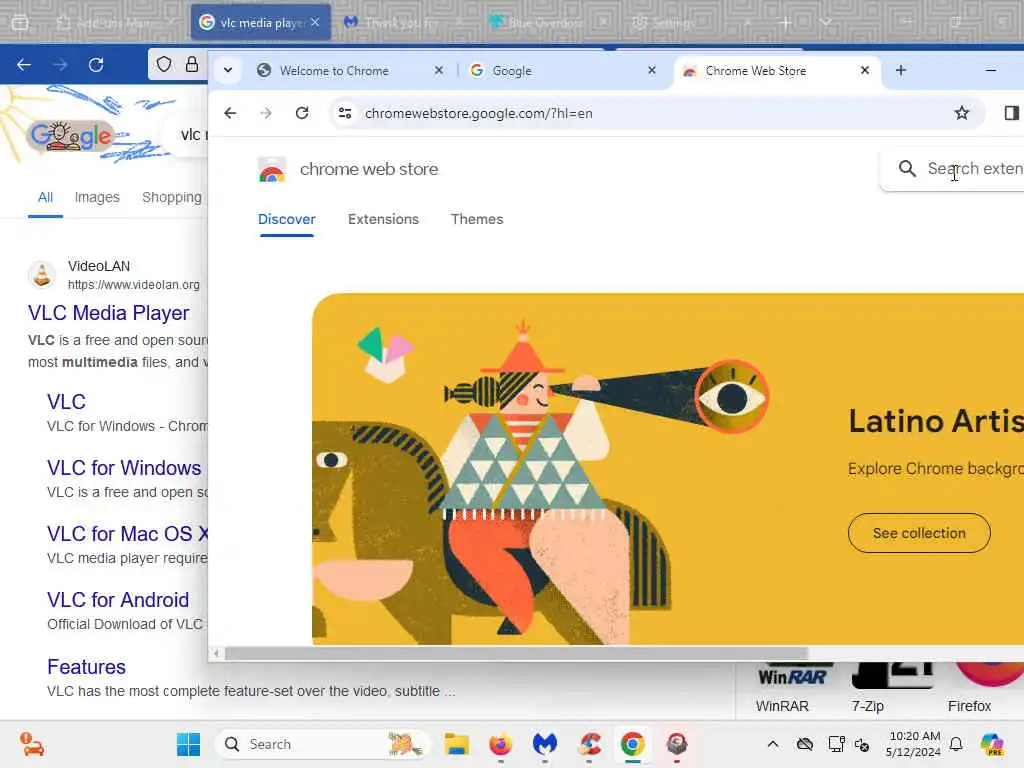
Task: Select the vlc media player browser tab
Action: point(261,22)
